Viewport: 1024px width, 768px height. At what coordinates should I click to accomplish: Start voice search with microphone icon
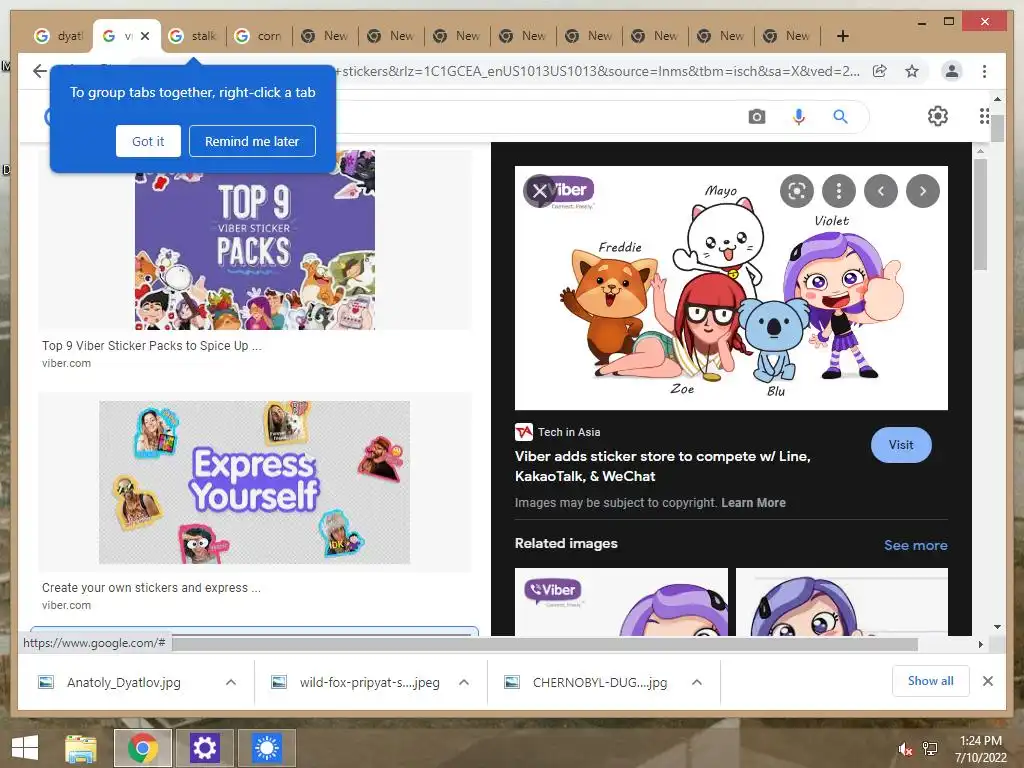(x=798, y=117)
